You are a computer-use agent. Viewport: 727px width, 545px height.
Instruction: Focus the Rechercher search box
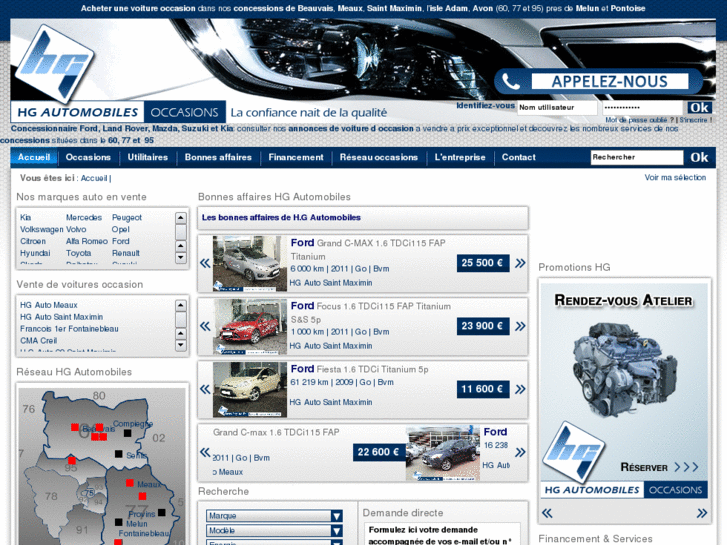[x=637, y=157]
